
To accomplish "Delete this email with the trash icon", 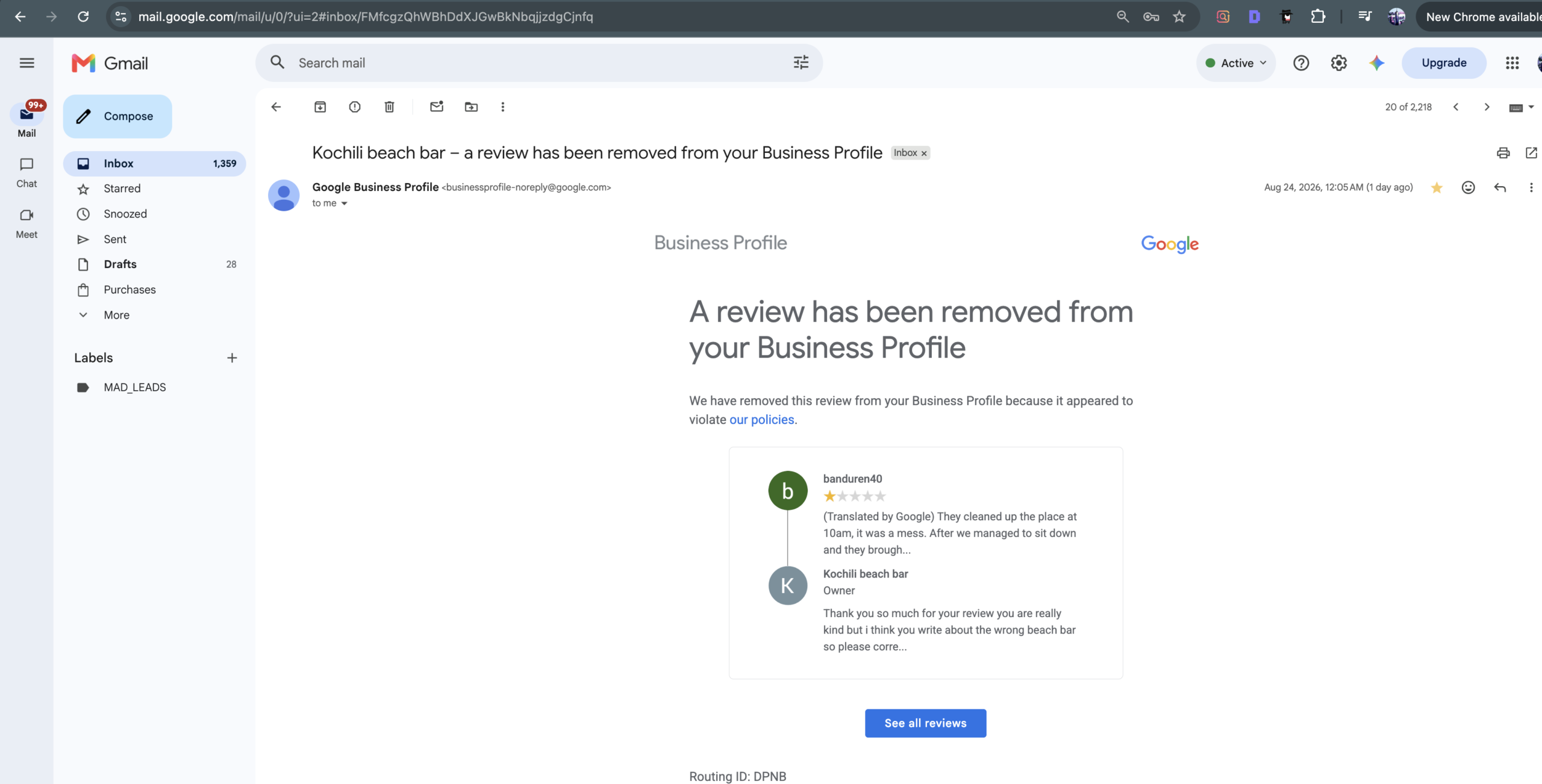I will coord(390,107).
